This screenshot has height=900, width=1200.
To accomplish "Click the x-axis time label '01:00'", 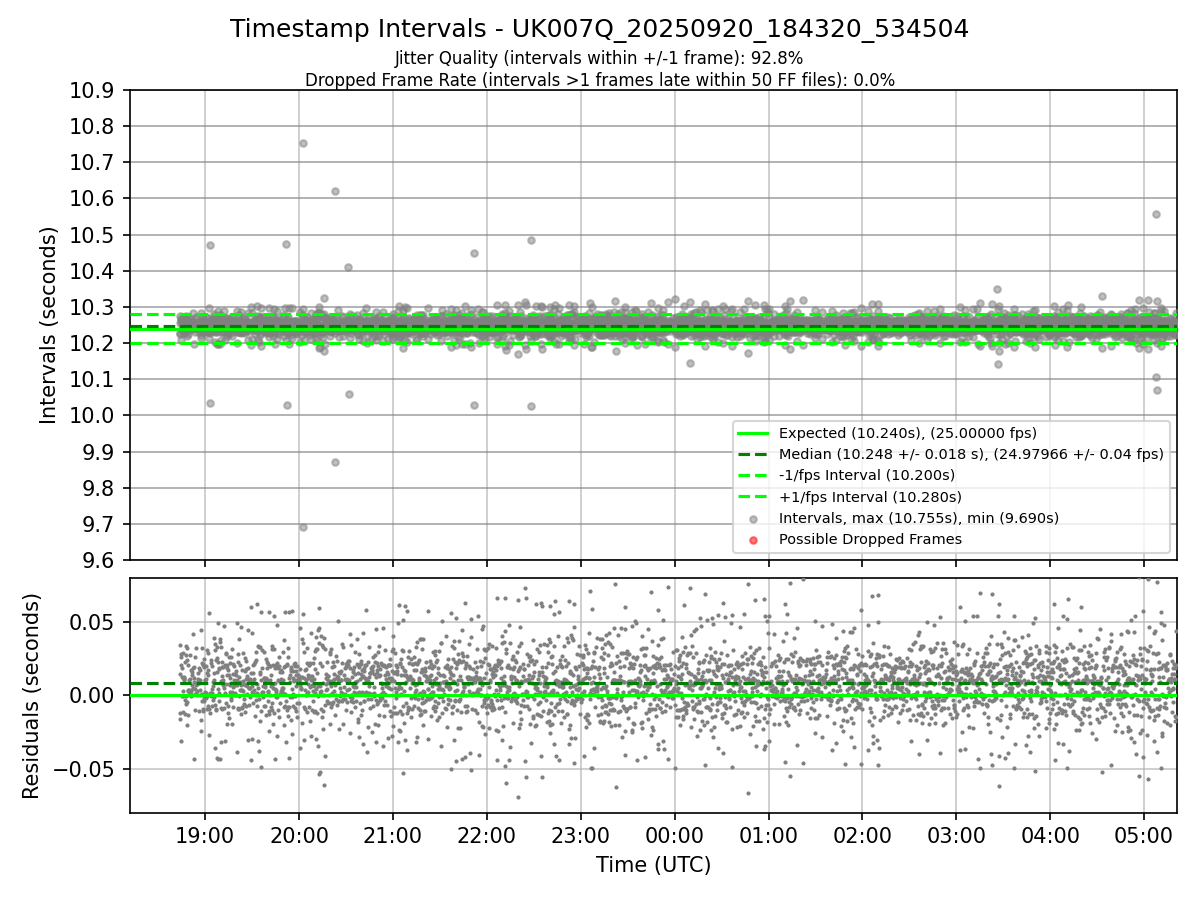I will [769, 834].
